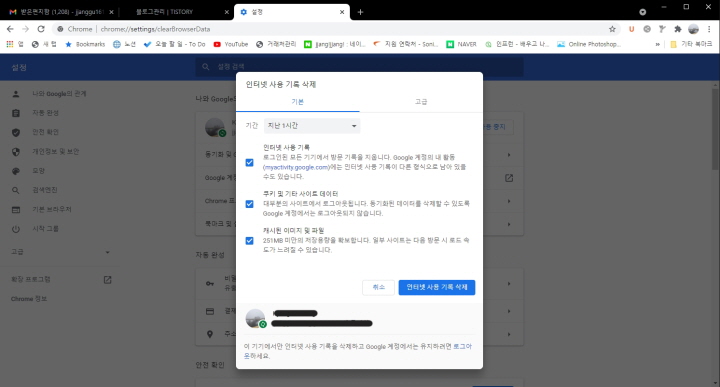Click the arrow on the address location row
Viewport: 720px width, 387px height.
point(509,334)
